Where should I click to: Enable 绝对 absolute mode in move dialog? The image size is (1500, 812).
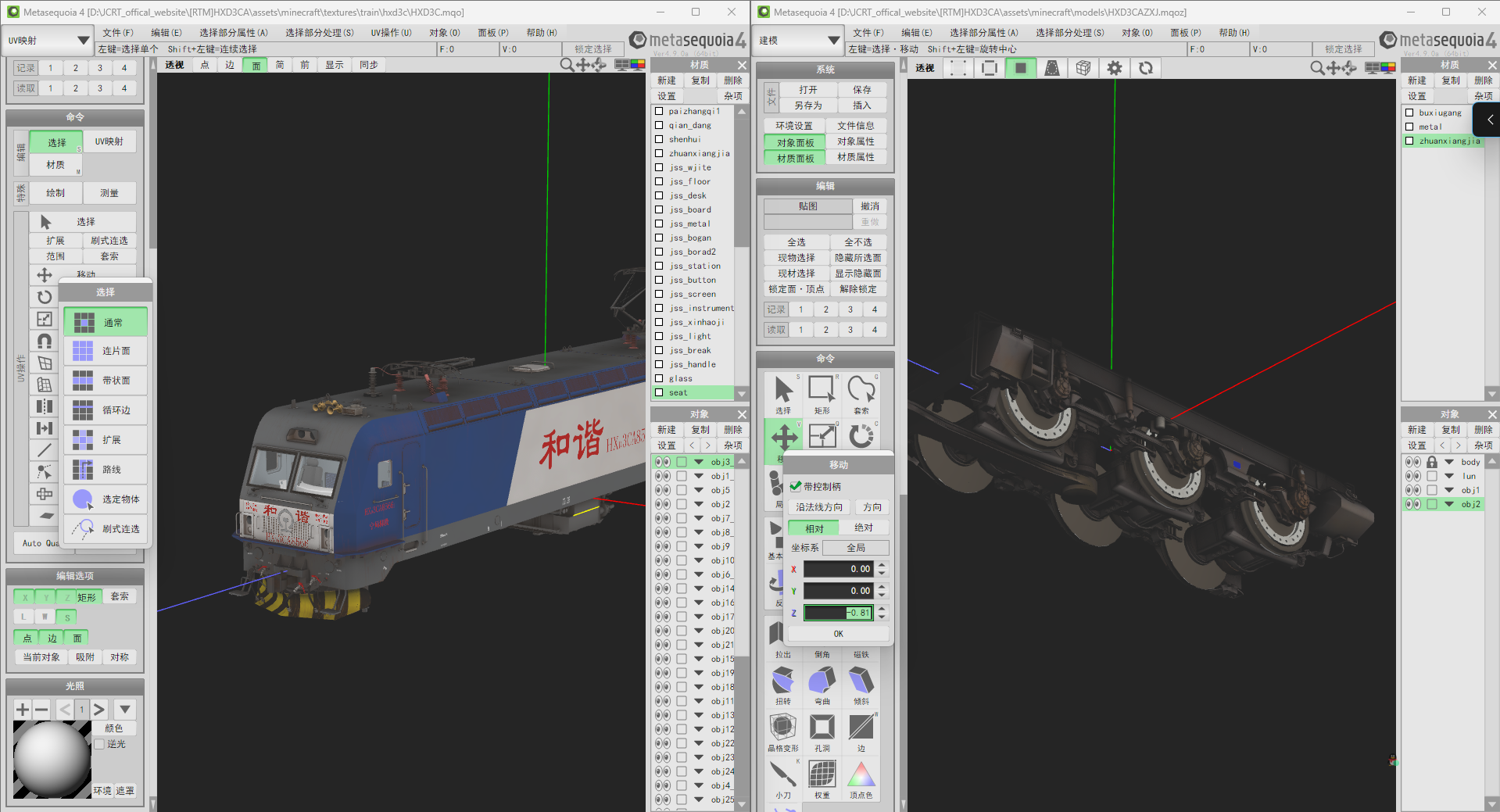(x=864, y=528)
